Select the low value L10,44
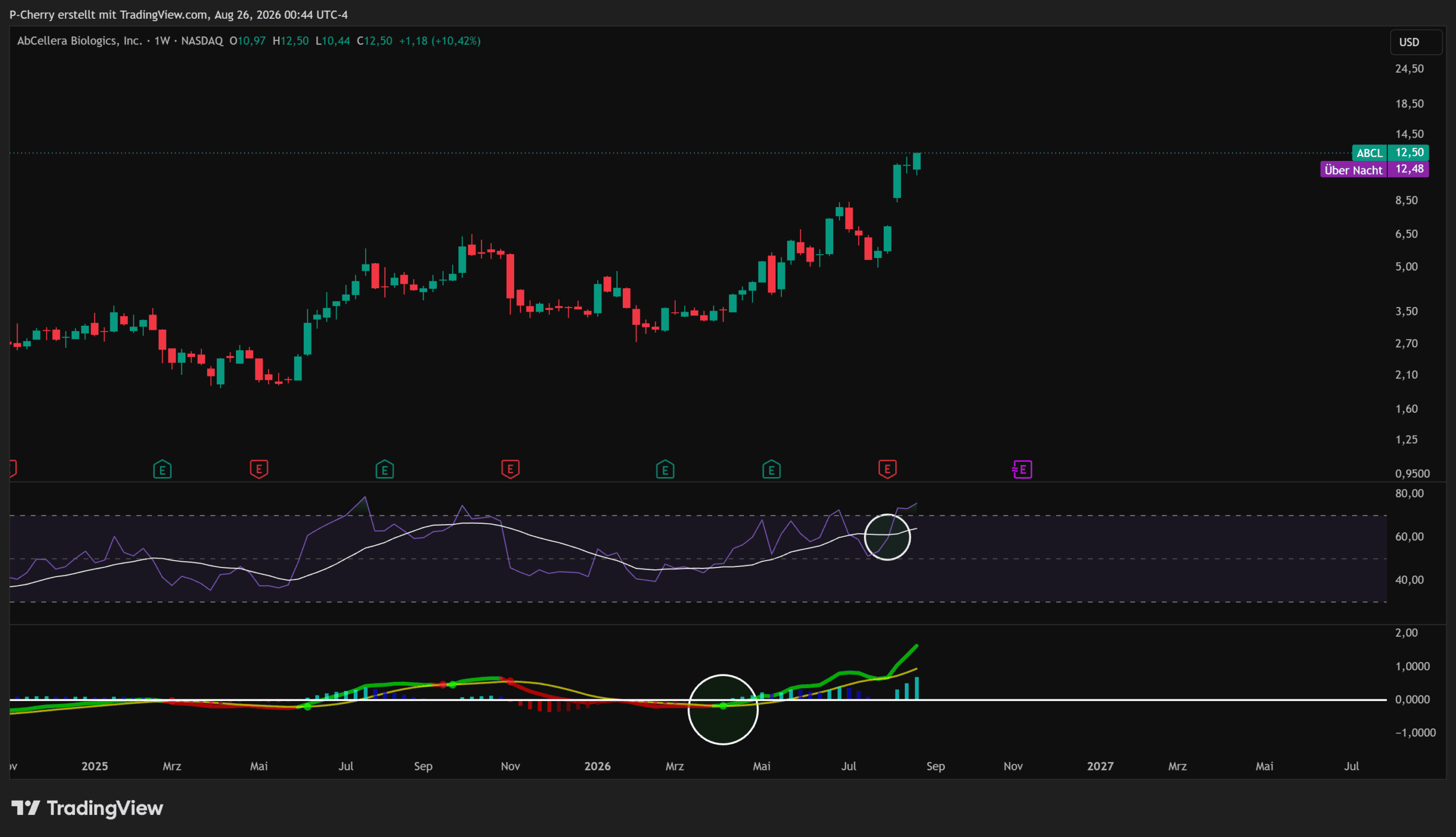1456x837 pixels. point(333,41)
